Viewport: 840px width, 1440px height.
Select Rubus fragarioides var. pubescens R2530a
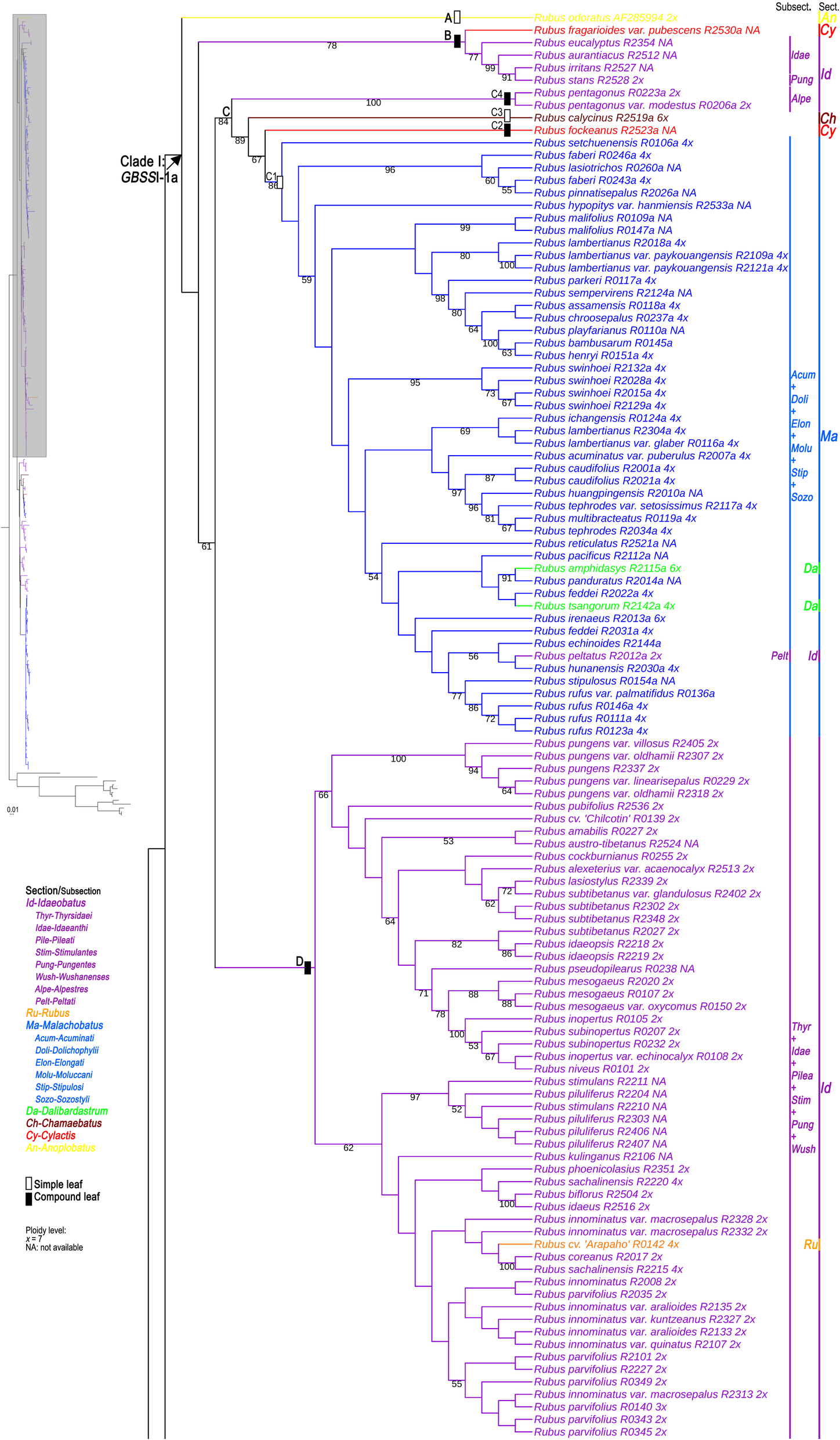coord(647,30)
